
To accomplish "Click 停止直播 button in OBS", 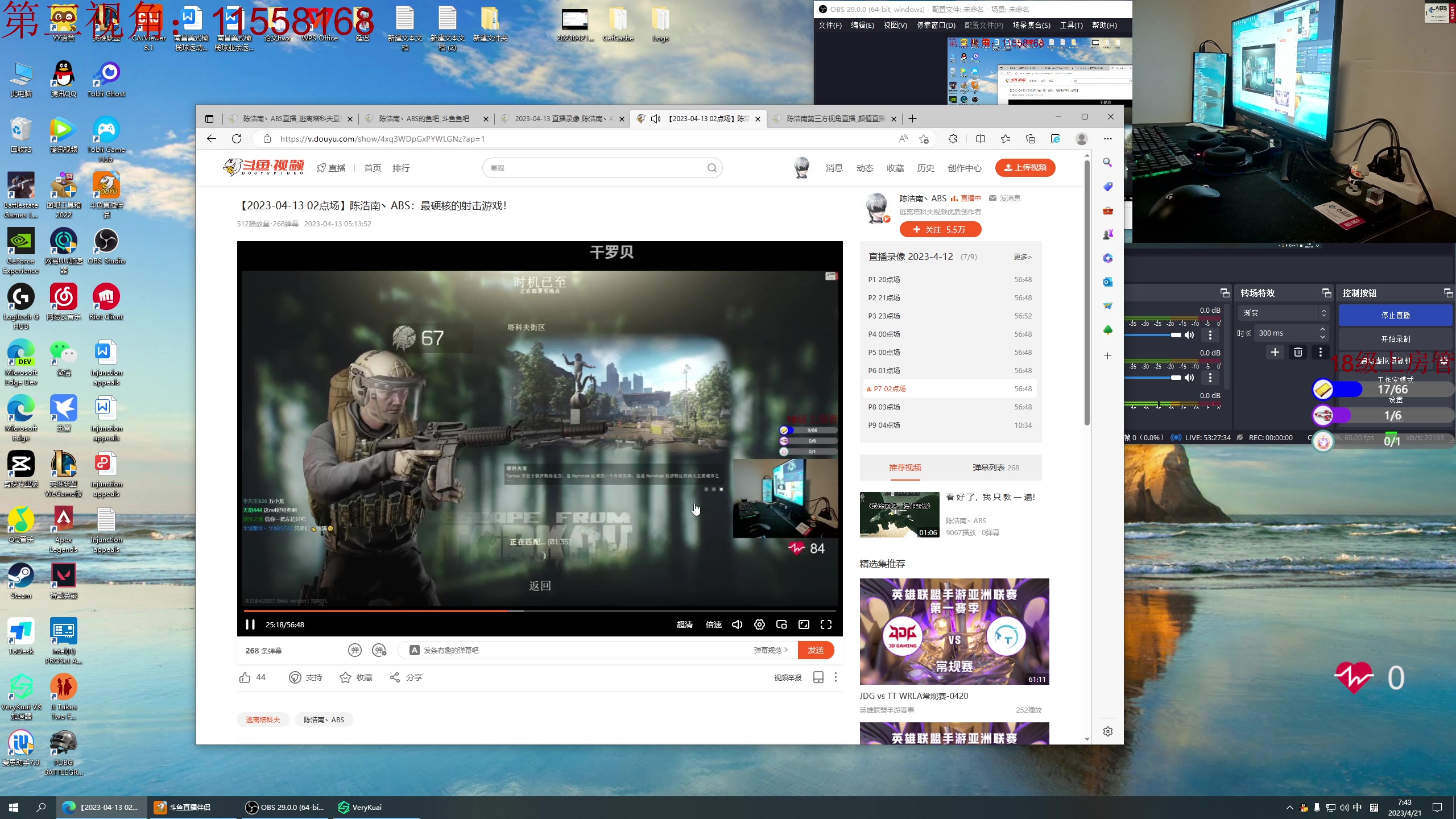I will tap(1395, 315).
